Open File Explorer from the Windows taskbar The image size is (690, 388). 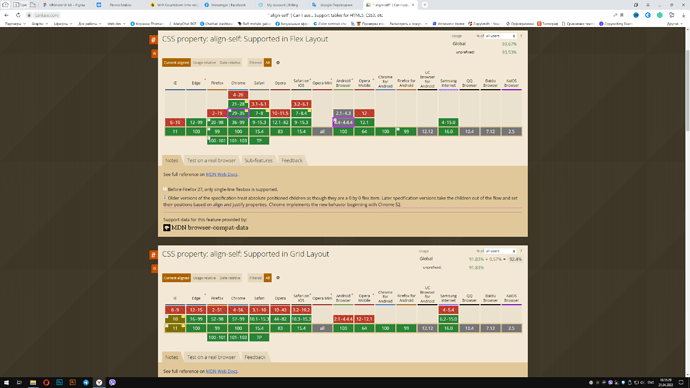point(33,382)
